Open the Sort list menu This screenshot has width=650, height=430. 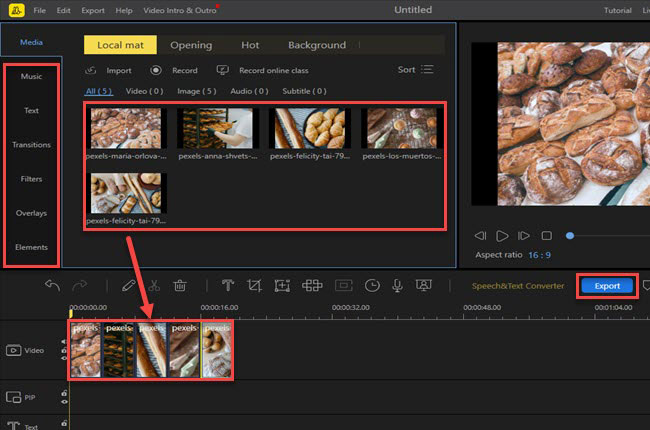pos(416,69)
